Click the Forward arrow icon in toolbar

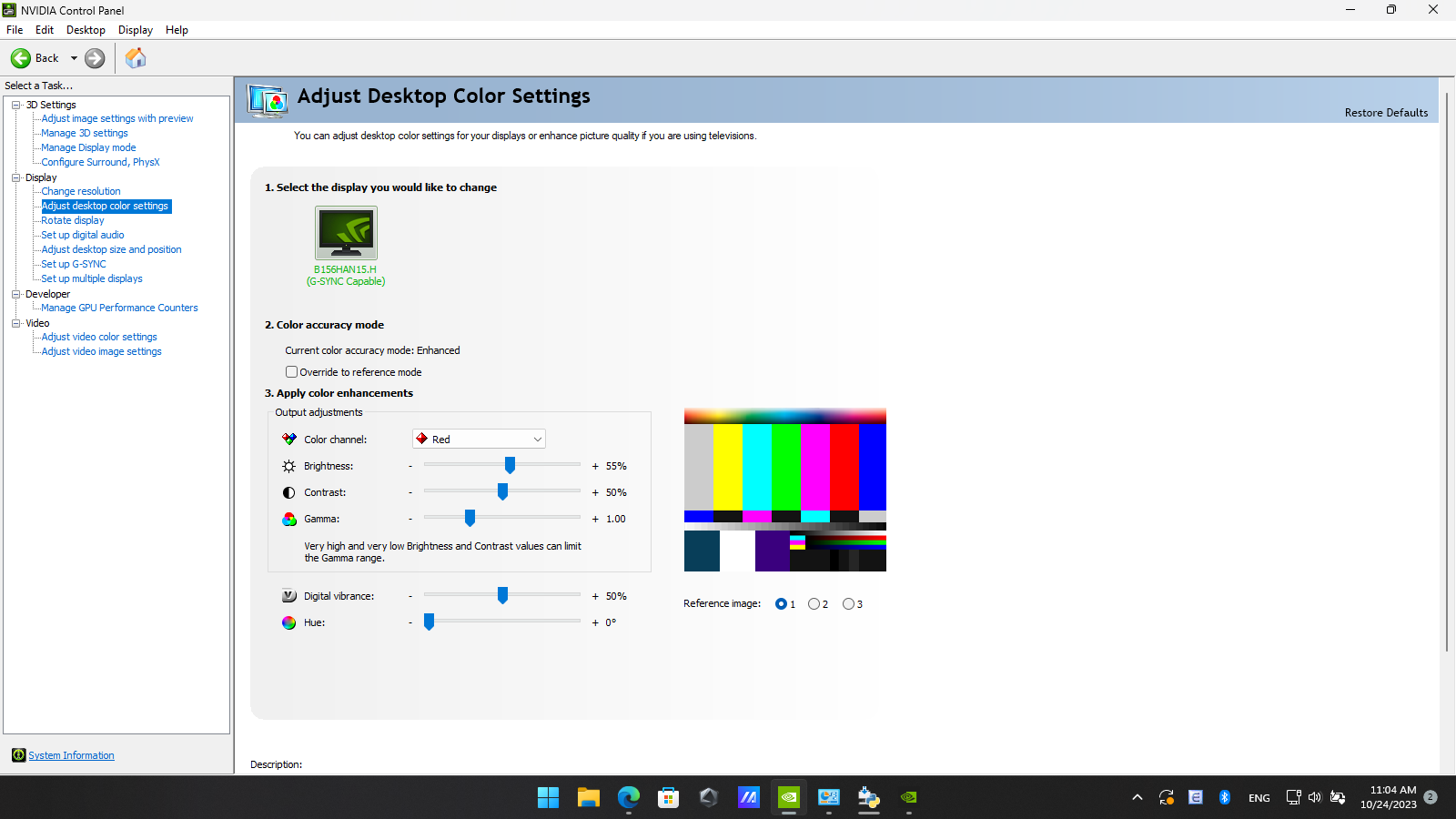coord(95,58)
